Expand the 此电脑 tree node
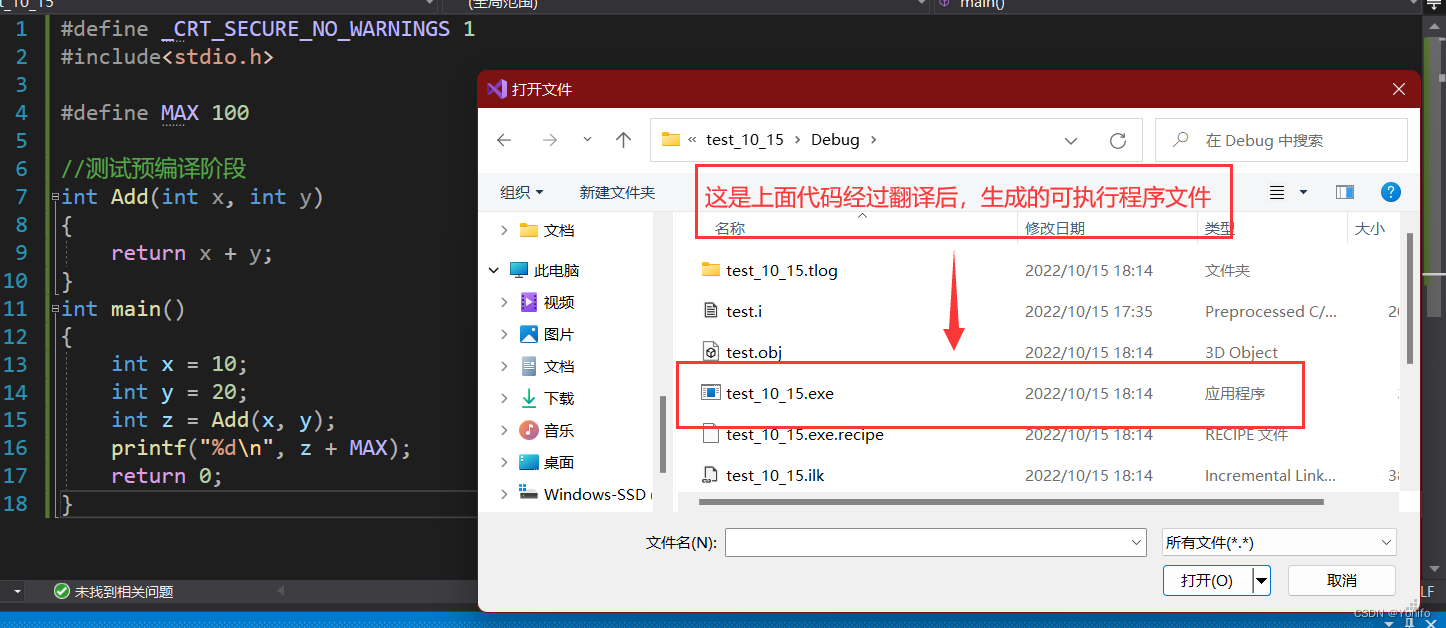Screen dimensions: 1446x628 point(493,269)
